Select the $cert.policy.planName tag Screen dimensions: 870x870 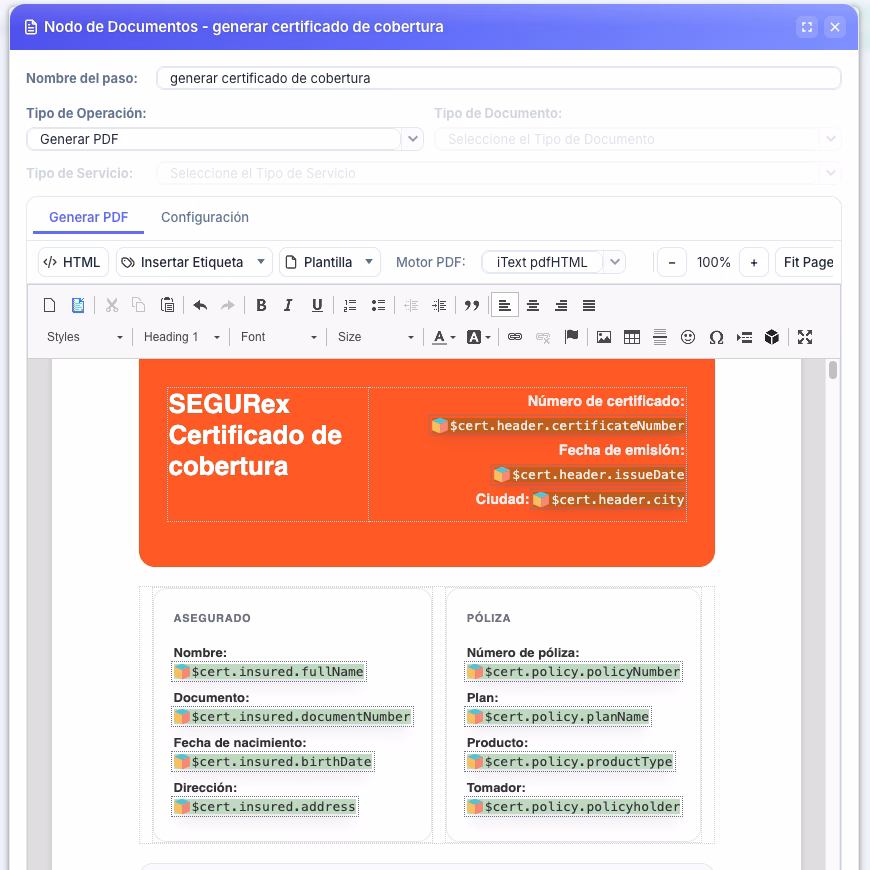558,717
